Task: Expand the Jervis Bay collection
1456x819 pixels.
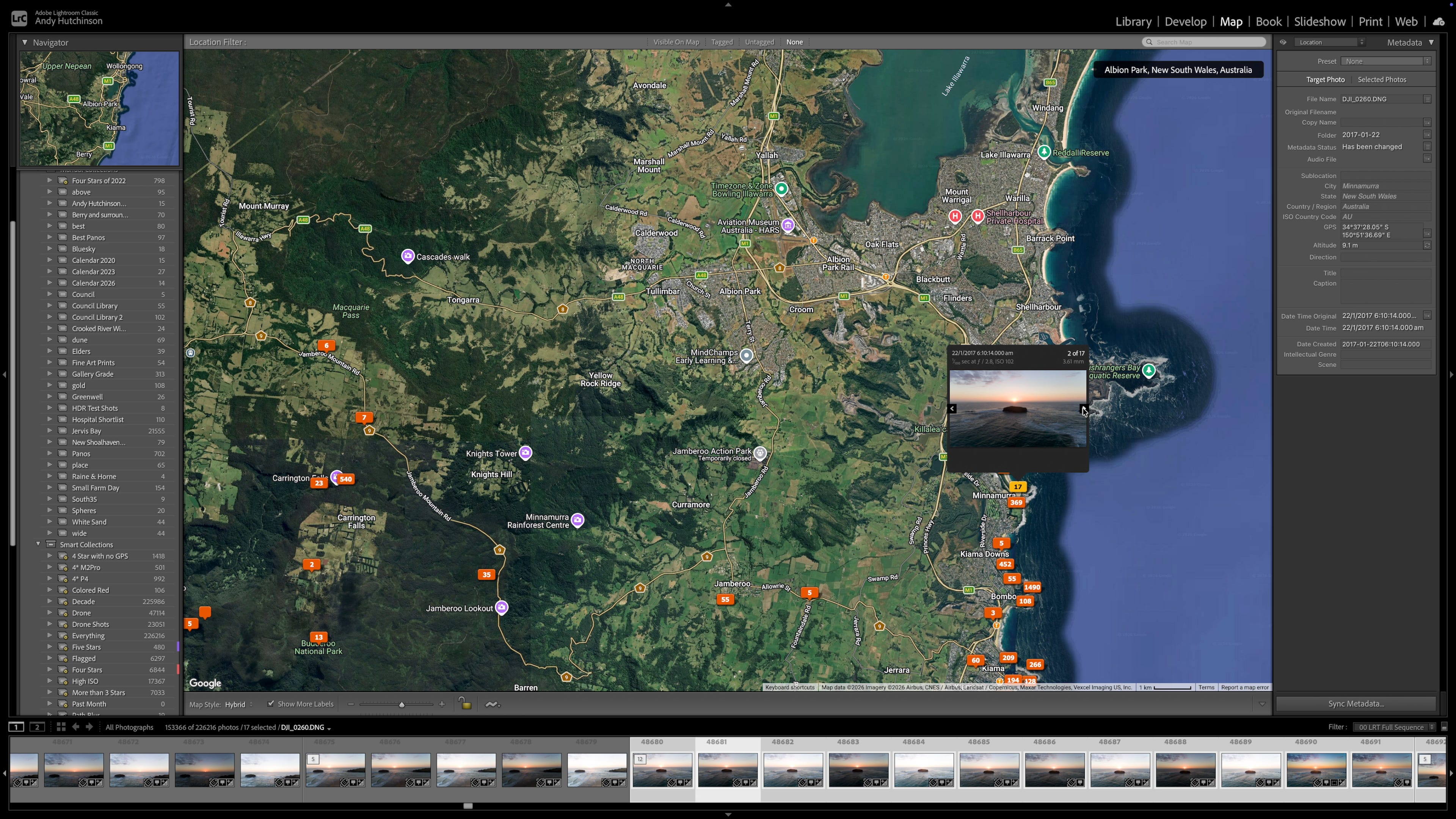Action: (49, 431)
